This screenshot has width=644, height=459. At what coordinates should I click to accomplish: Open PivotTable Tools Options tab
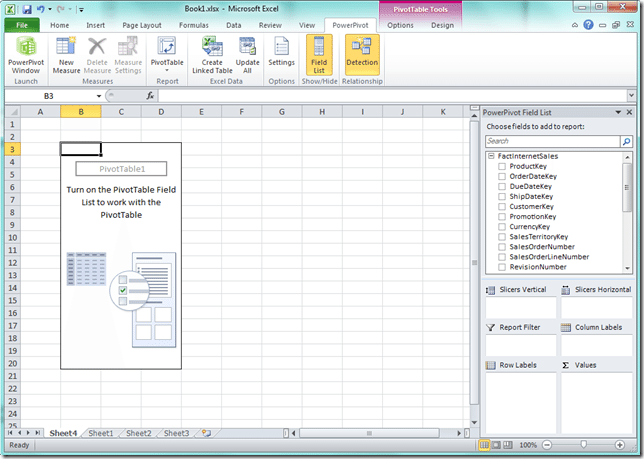(400, 25)
